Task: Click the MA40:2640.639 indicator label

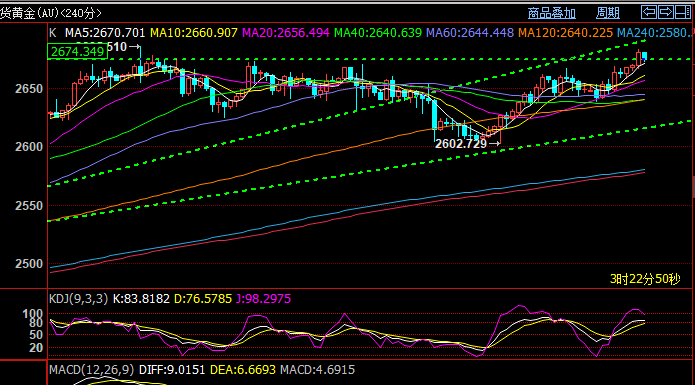Action: point(378,33)
